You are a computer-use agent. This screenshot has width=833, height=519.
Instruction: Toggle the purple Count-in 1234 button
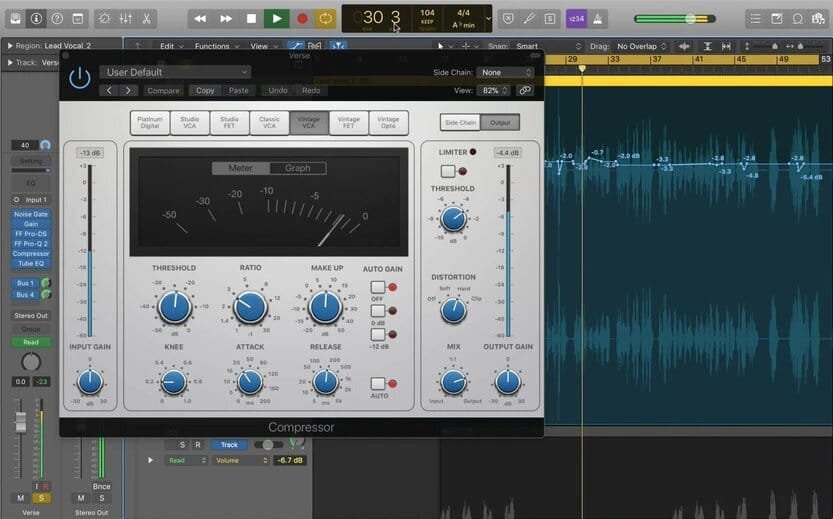pyautogui.click(x=576, y=19)
